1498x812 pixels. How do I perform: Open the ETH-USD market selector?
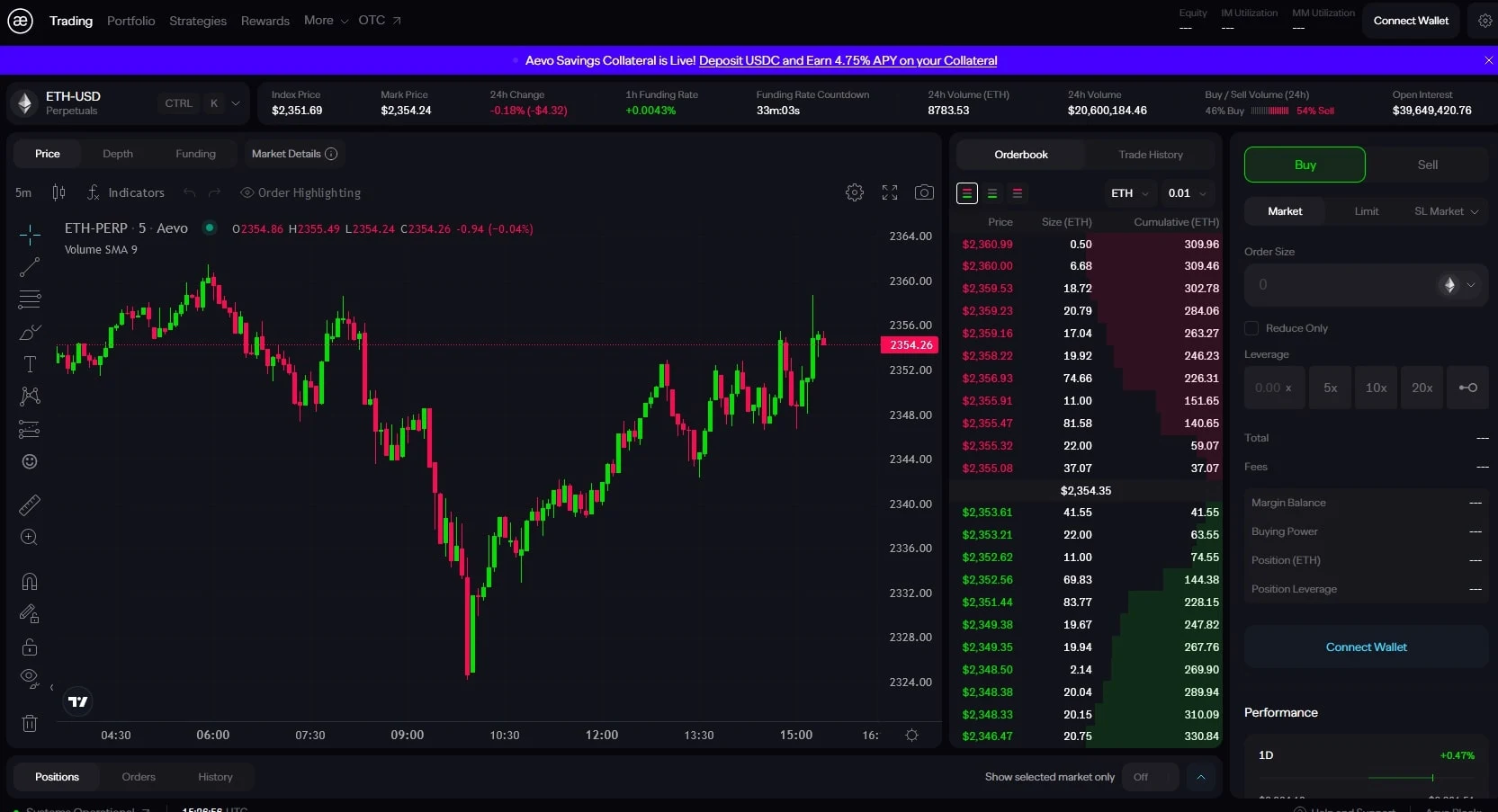pyautogui.click(x=129, y=103)
